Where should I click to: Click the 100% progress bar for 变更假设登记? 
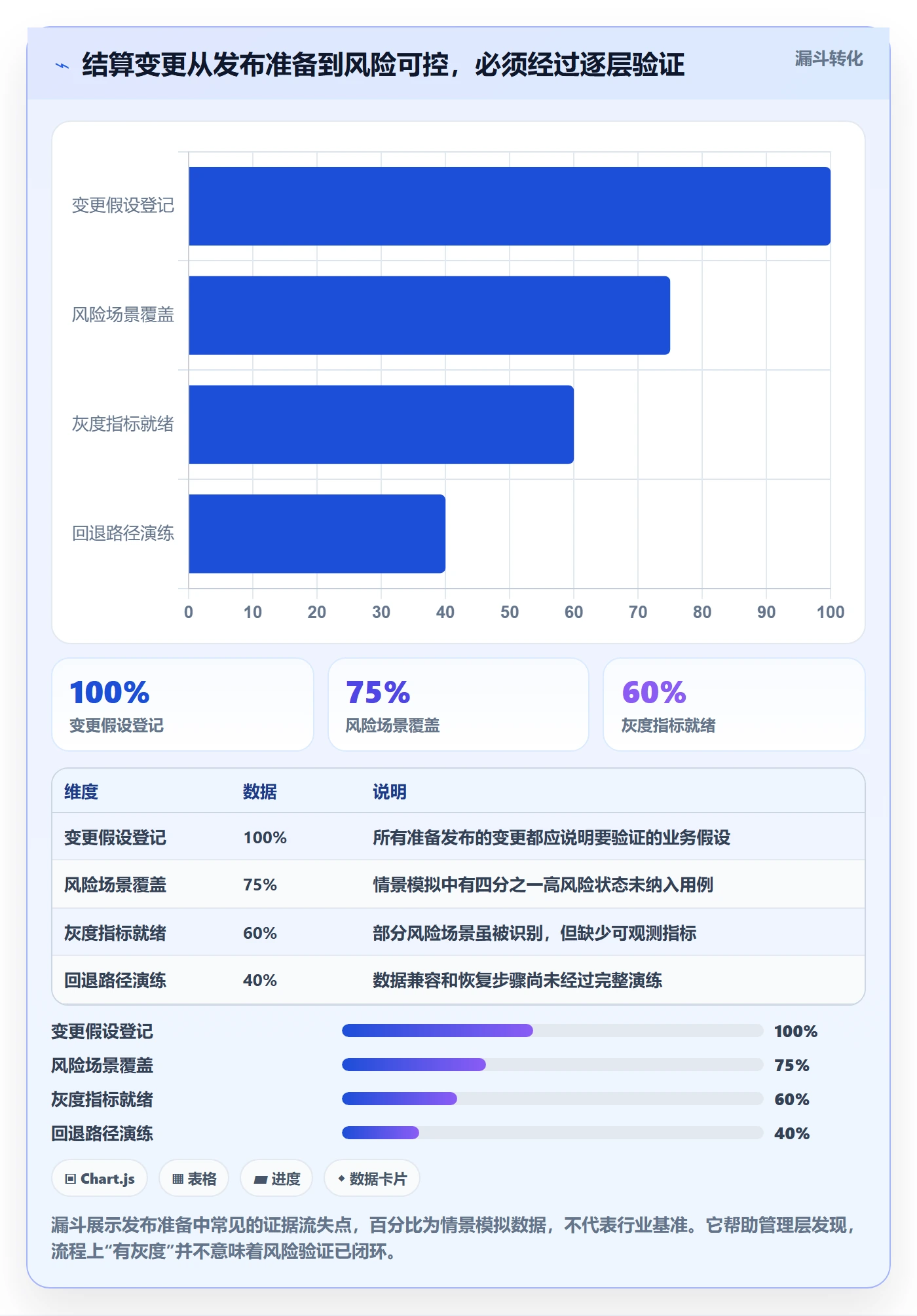553,1031
